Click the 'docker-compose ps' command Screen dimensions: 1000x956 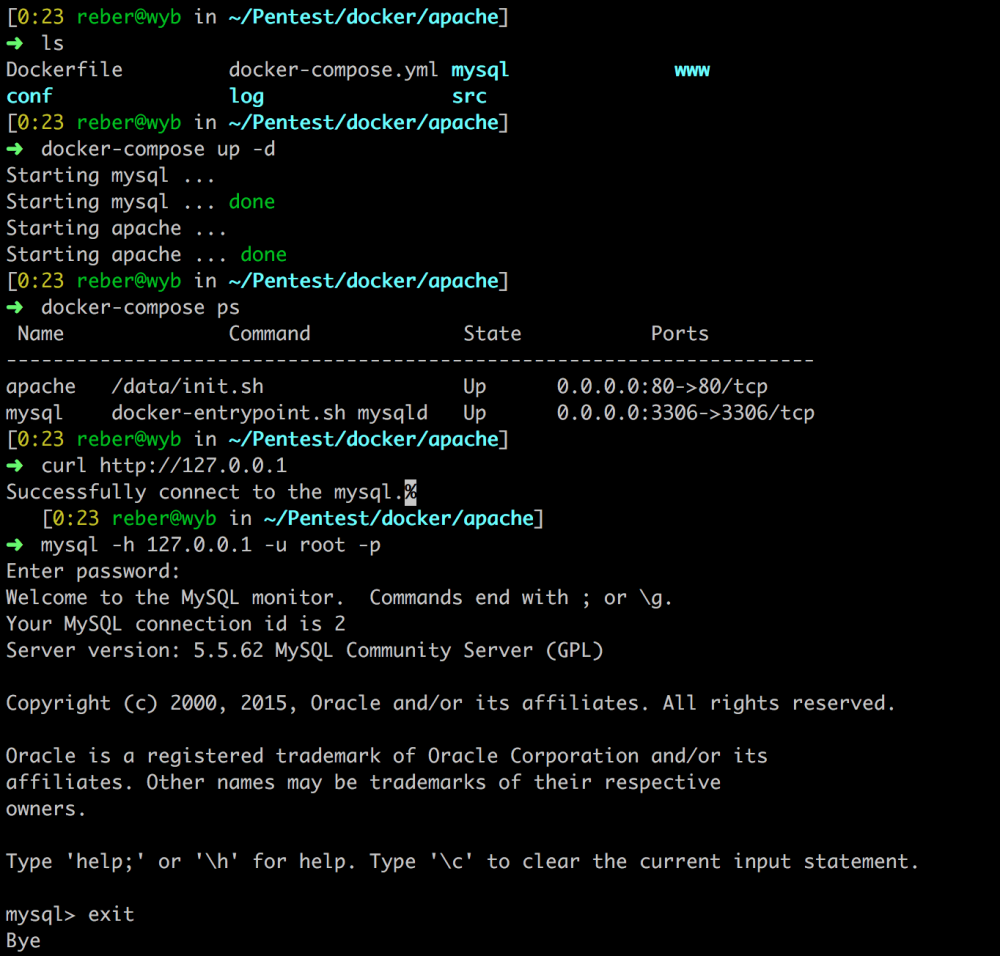pyautogui.click(x=140, y=307)
